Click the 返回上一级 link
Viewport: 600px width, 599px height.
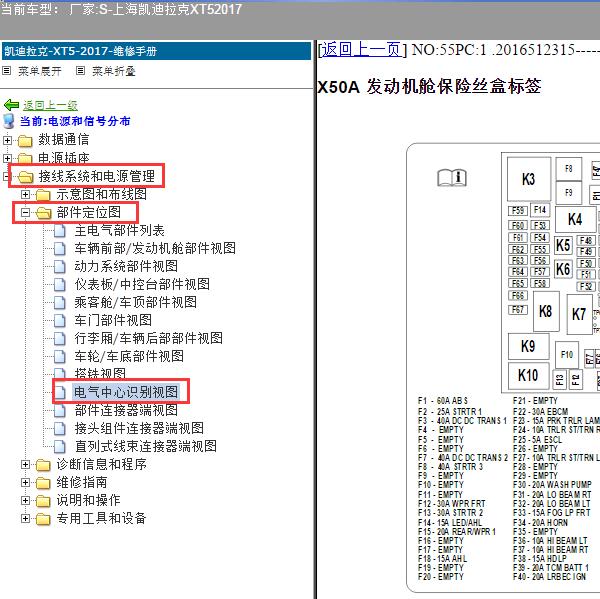[50, 105]
